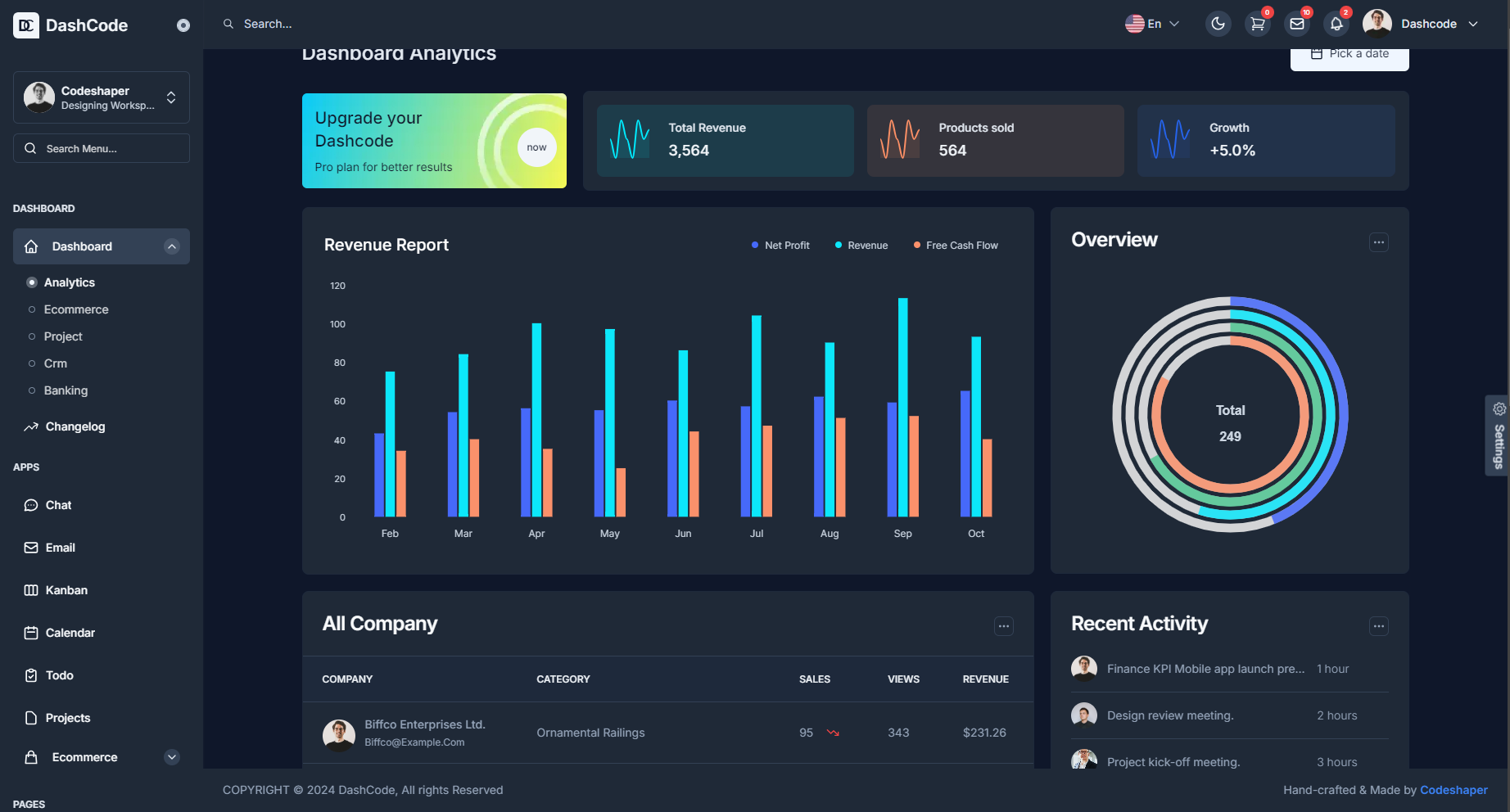Click the Total Revenue wave icon
The height and width of the screenshot is (812, 1510).
(630, 139)
